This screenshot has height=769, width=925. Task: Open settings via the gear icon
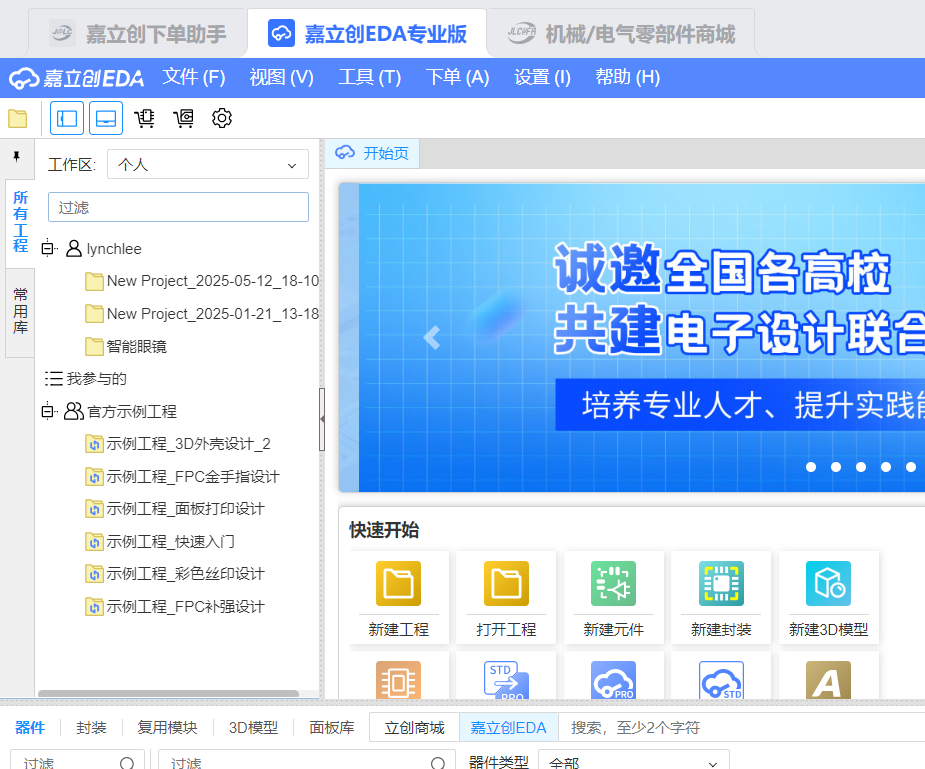[x=222, y=119]
